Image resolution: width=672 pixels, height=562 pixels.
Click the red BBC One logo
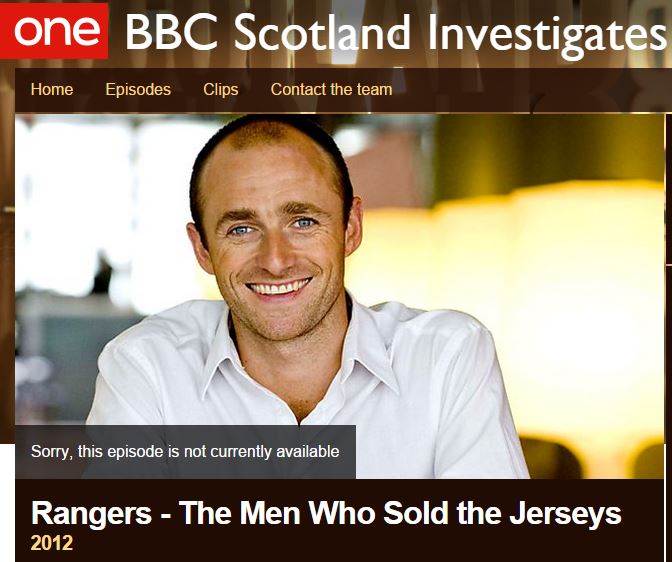coord(54,31)
